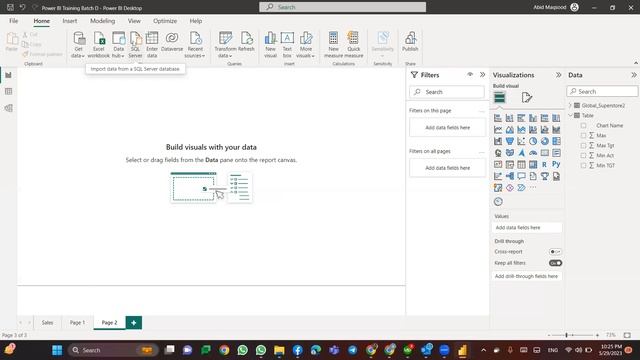This screenshot has height=360, width=640.
Task: Switch to the Page 1 tab
Action: tap(77, 322)
